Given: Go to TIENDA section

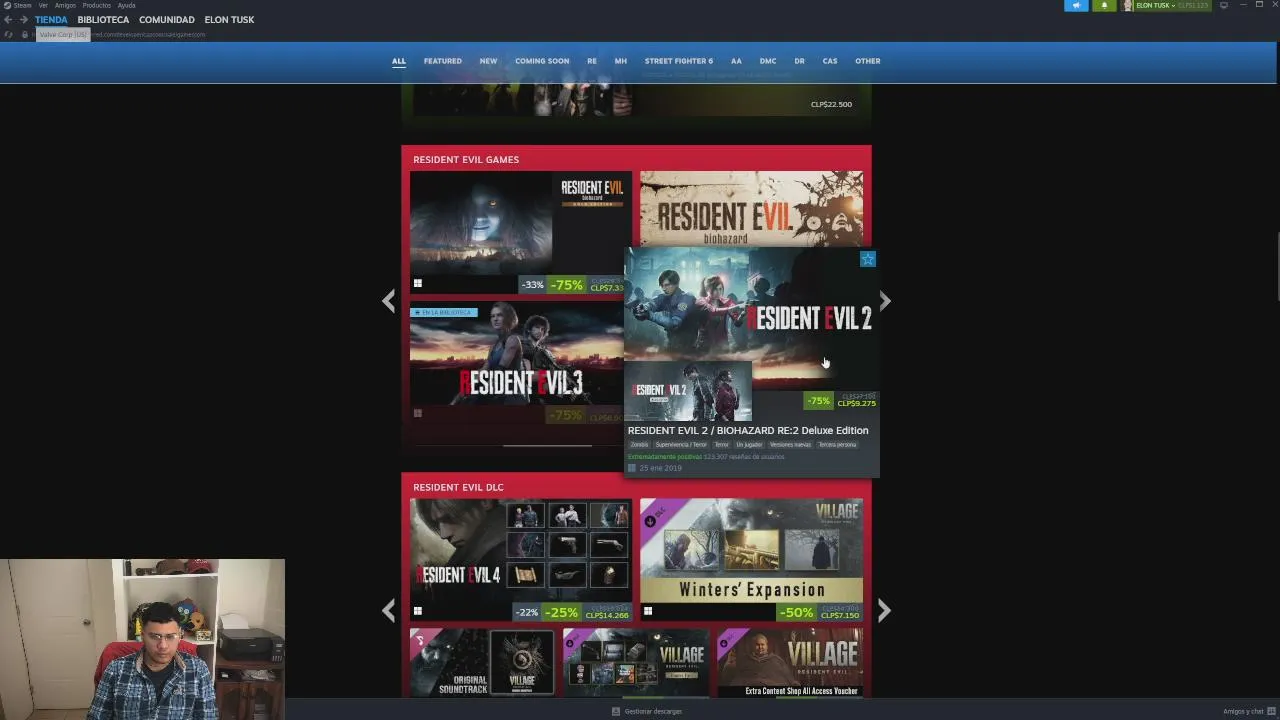Looking at the screenshot, I should point(51,20).
